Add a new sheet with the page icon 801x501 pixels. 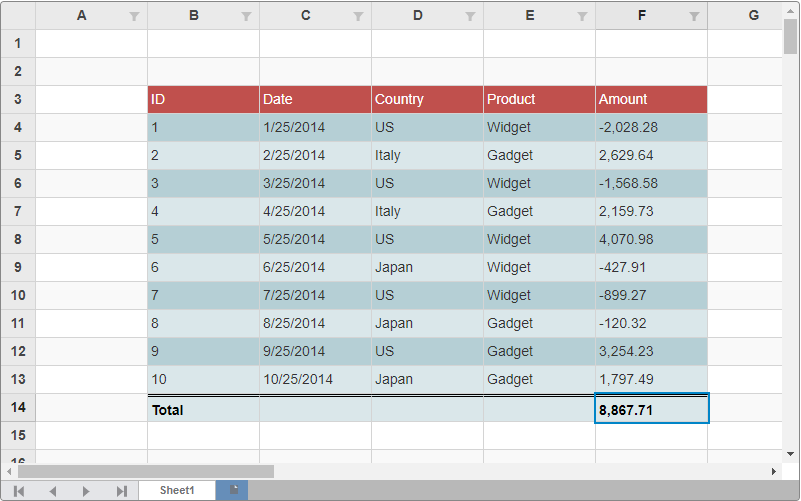tap(234, 490)
